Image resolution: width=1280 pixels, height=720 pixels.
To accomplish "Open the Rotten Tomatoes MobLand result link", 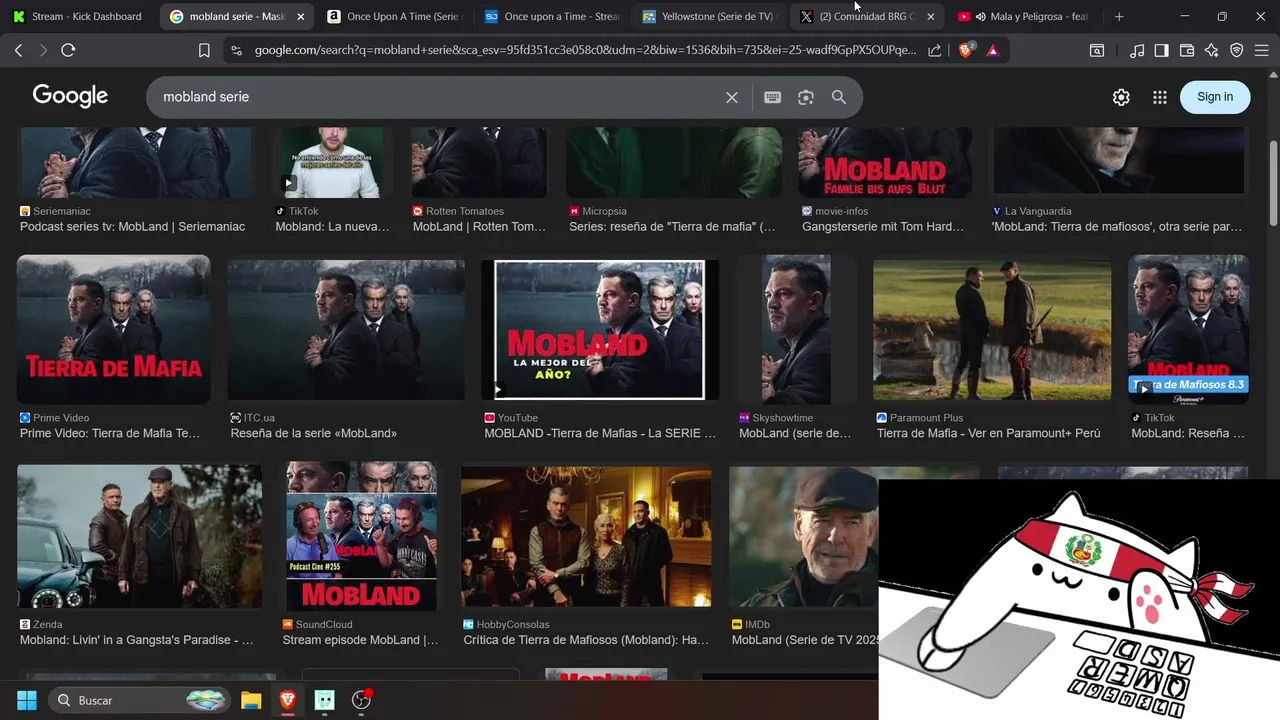I will point(479,227).
